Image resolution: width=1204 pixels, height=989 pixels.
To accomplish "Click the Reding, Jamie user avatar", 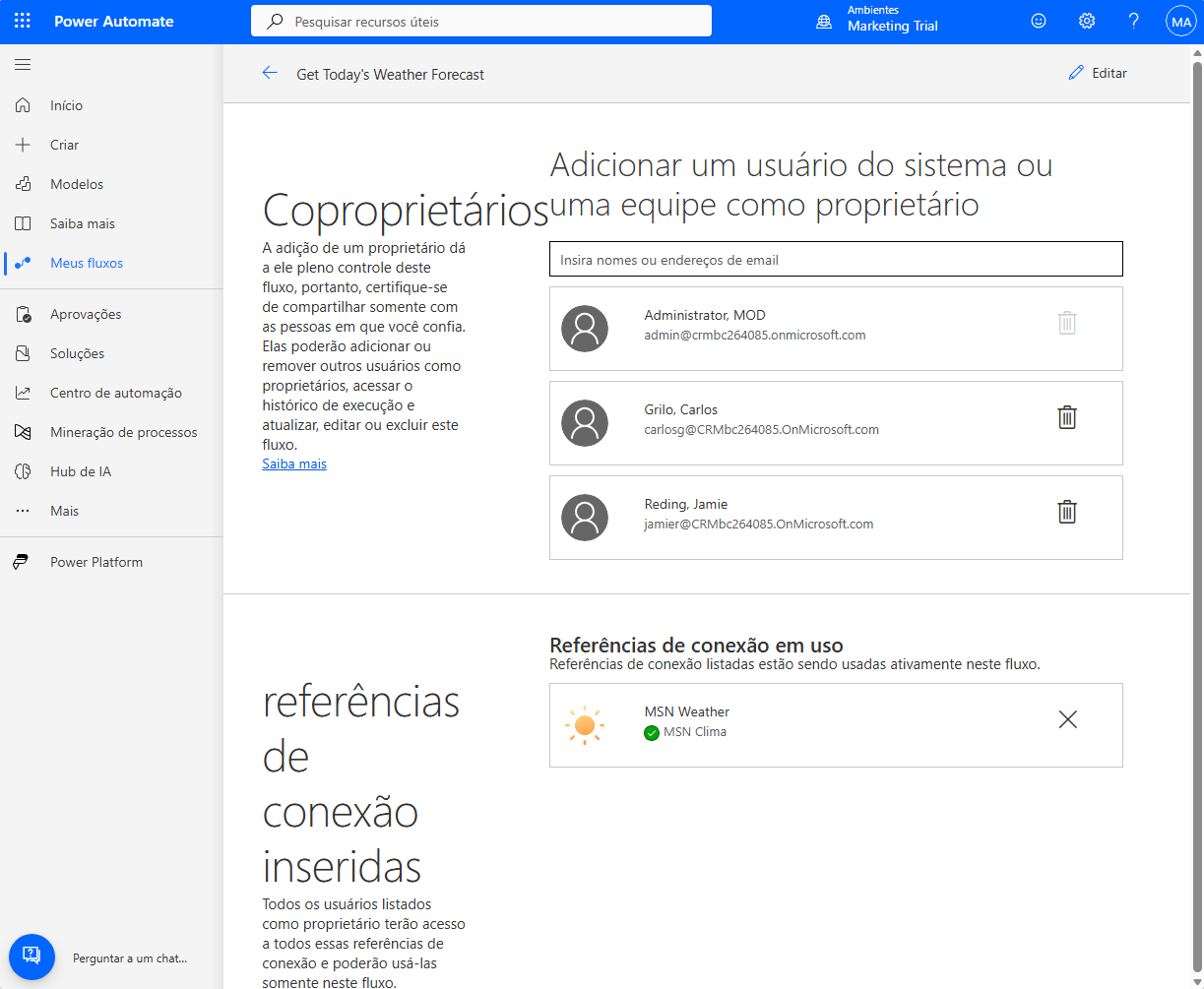I will [585, 518].
